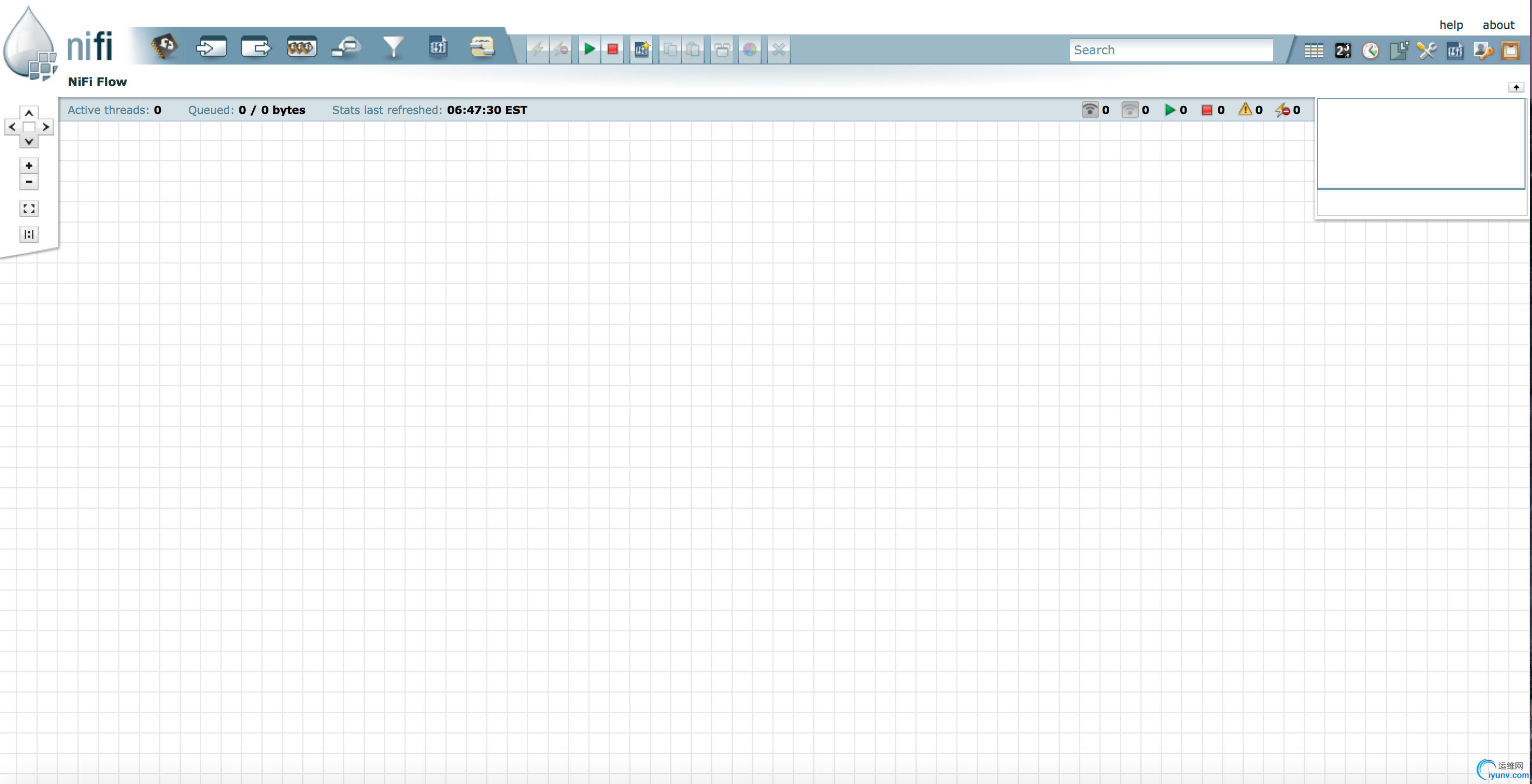Open Data Provenance clock icon

pos(1370,51)
